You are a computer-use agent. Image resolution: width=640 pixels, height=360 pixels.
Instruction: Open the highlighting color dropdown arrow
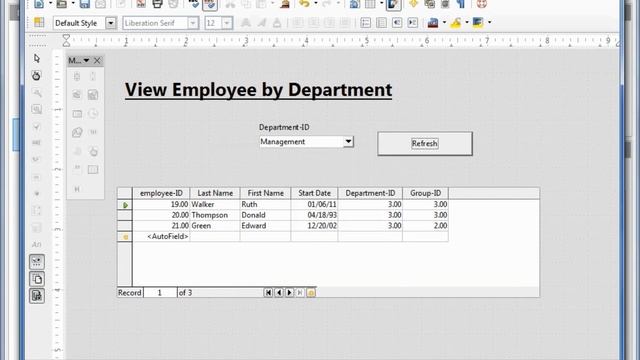pyautogui.click(x=467, y=22)
